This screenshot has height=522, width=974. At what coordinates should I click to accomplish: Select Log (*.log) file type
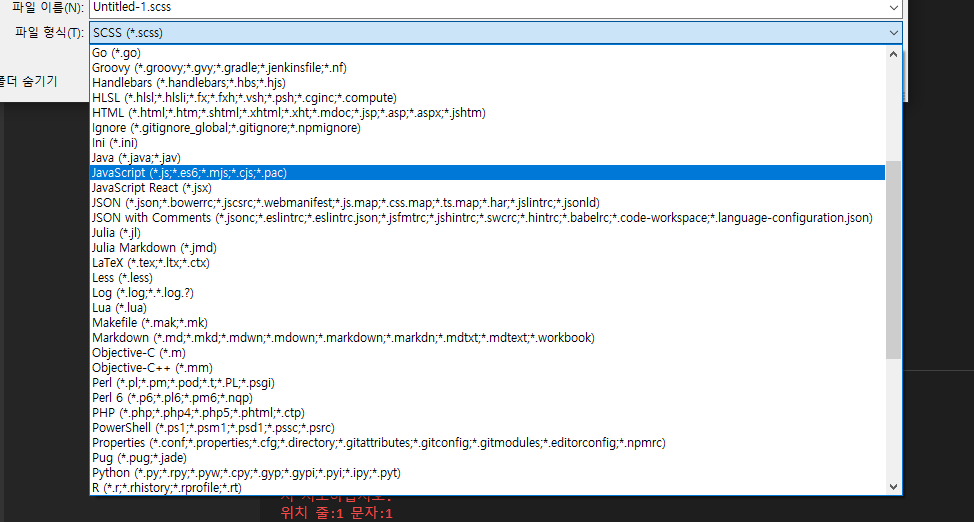[x=488, y=293]
